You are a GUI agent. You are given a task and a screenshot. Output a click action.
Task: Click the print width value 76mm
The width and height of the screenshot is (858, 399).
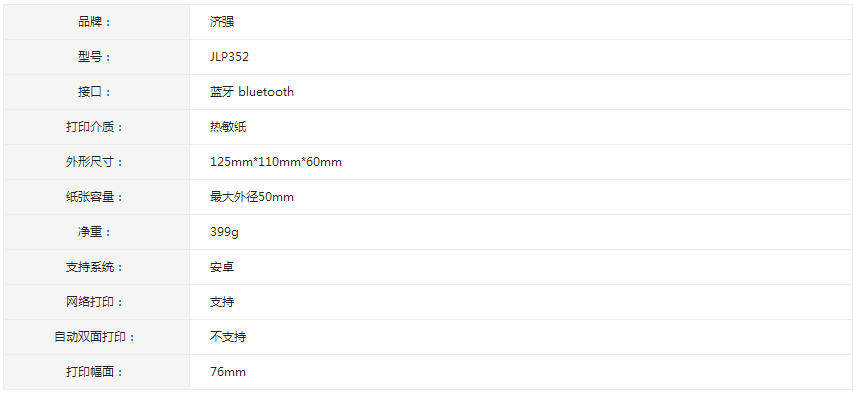click(228, 372)
